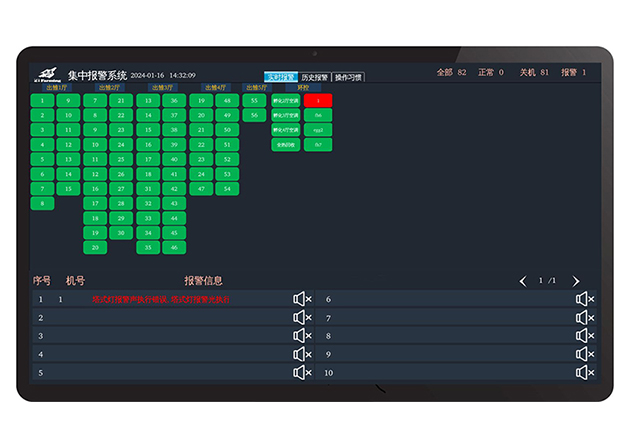This screenshot has height=446, width=629.
Task: Click the 序号 column header
Action: [42, 281]
